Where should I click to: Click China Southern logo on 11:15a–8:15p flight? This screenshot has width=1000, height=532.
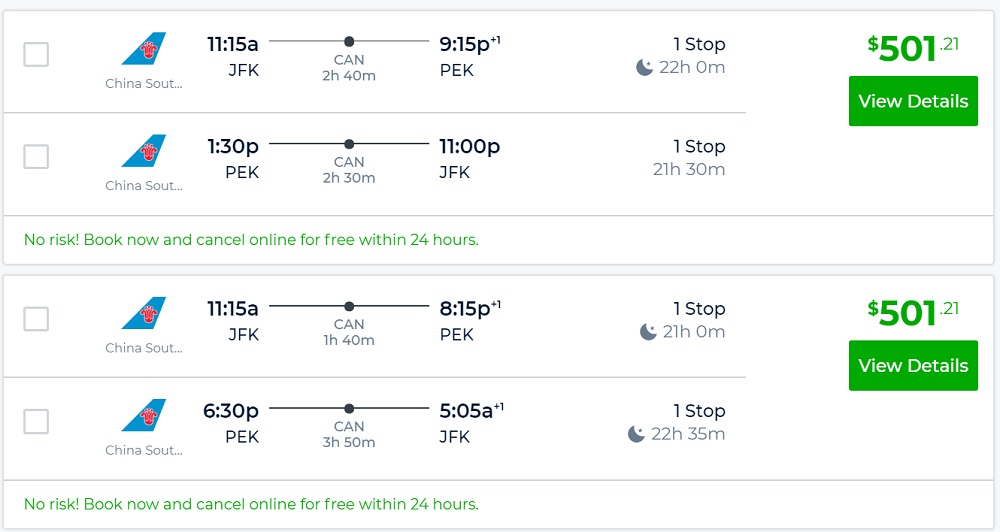click(x=144, y=314)
